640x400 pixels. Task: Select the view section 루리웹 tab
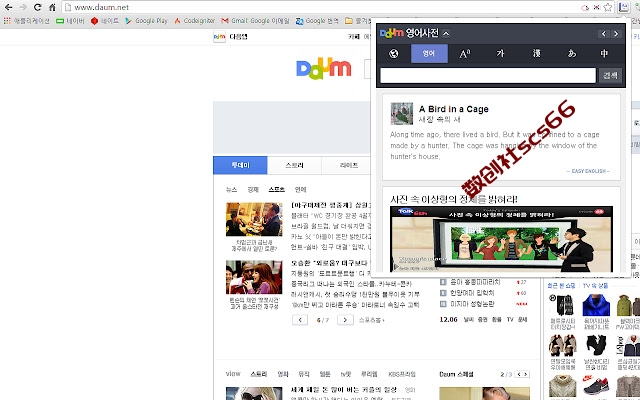[369, 374]
